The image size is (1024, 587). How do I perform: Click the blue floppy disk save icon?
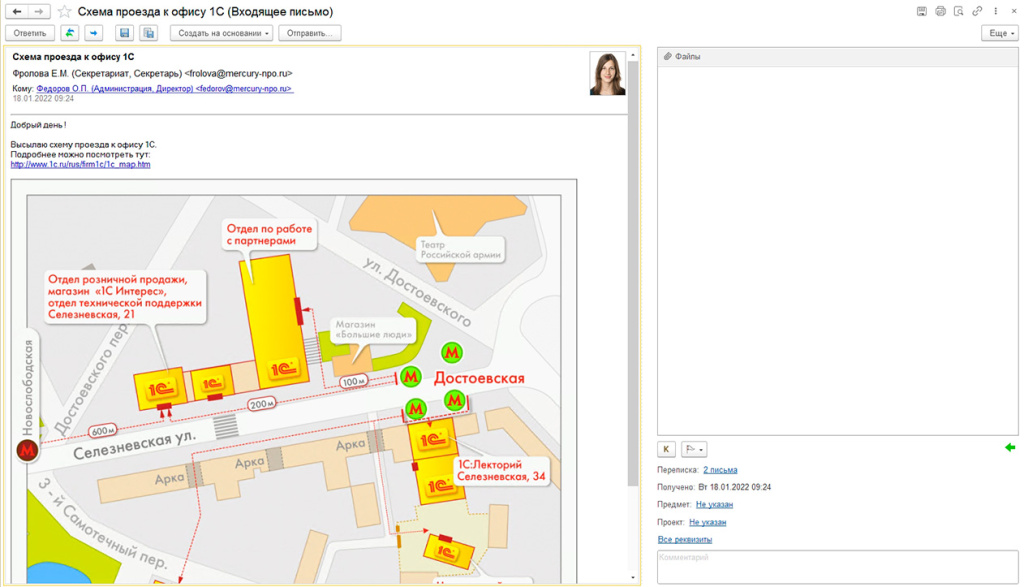pos(125,33)
